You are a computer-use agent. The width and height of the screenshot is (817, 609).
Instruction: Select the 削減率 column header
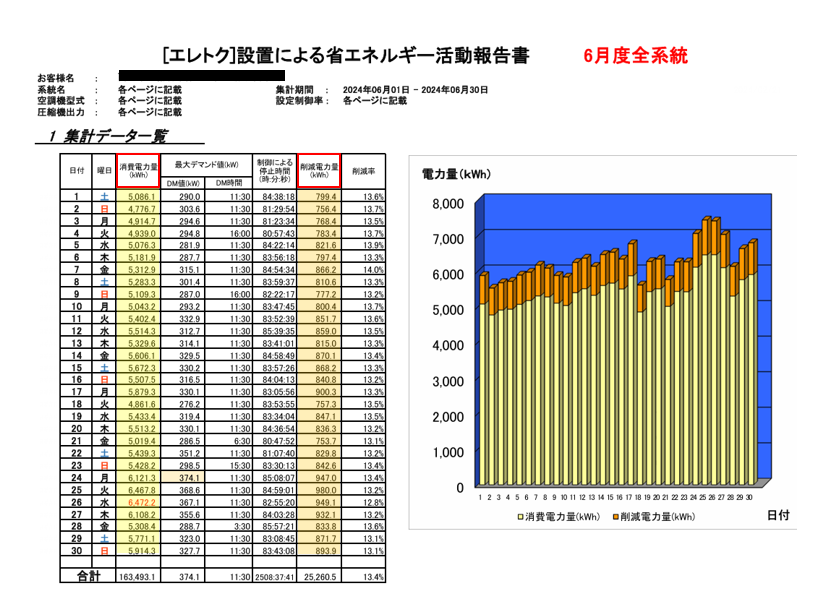pyautogui.click(x=363, y=171)
